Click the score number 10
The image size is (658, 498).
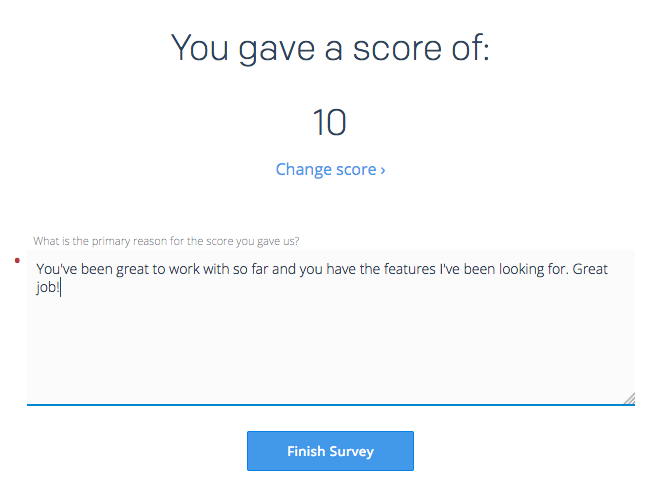pyautogui.click(x=329, y=123)
